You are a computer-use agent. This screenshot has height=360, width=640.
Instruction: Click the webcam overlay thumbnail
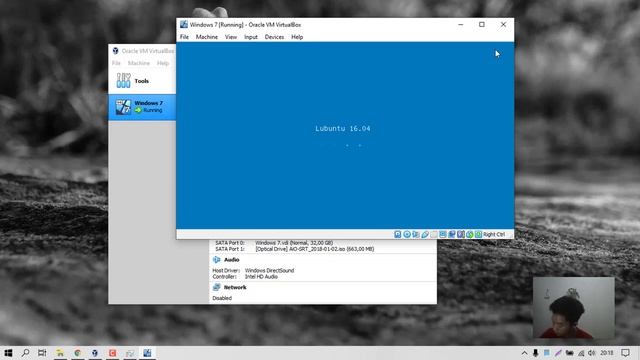pos(573,308)
